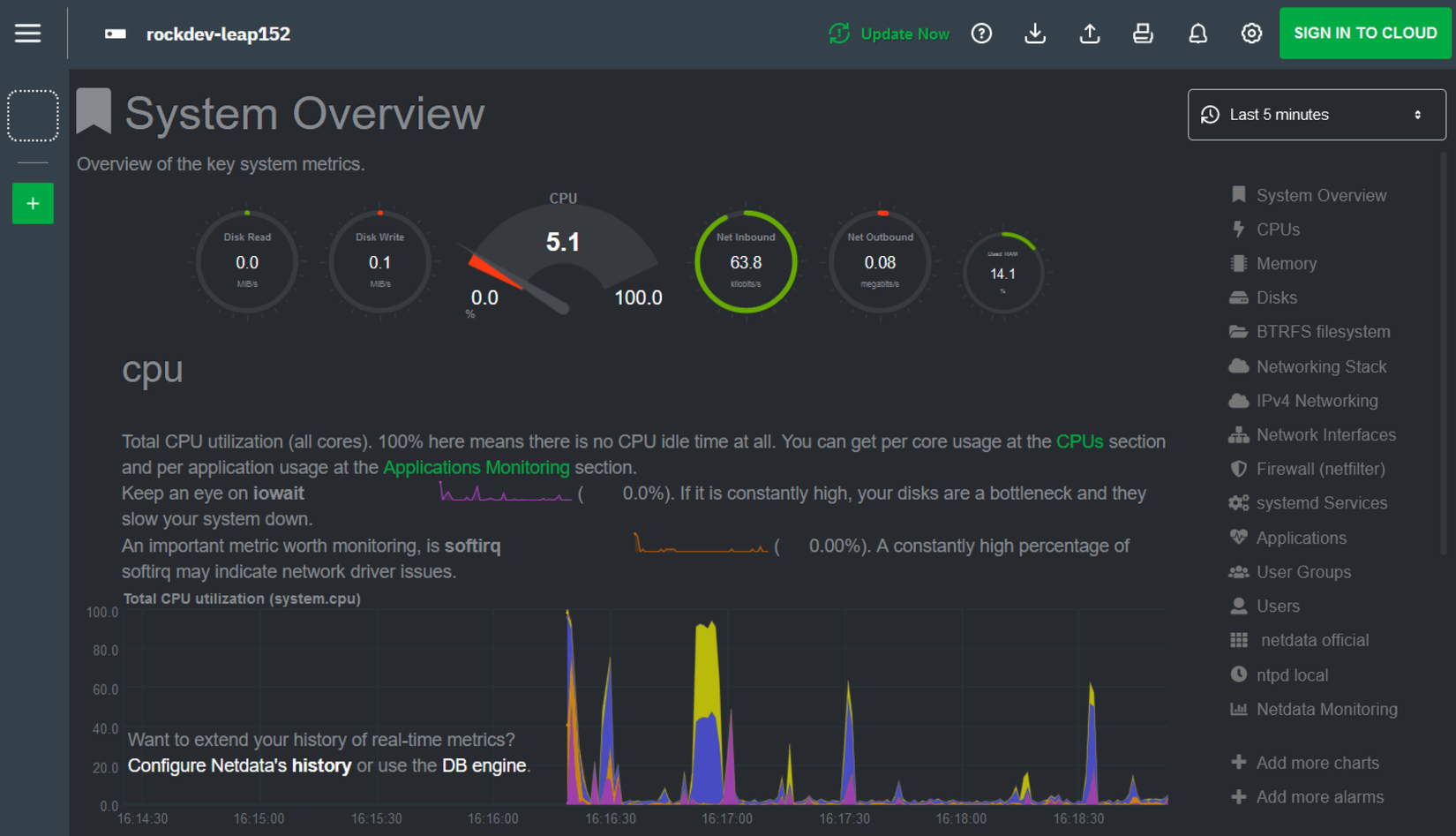Click the SIGN IN TO CLOUD button
Viewport: 1456px width, 836px height.
[x=1365, y=33]
